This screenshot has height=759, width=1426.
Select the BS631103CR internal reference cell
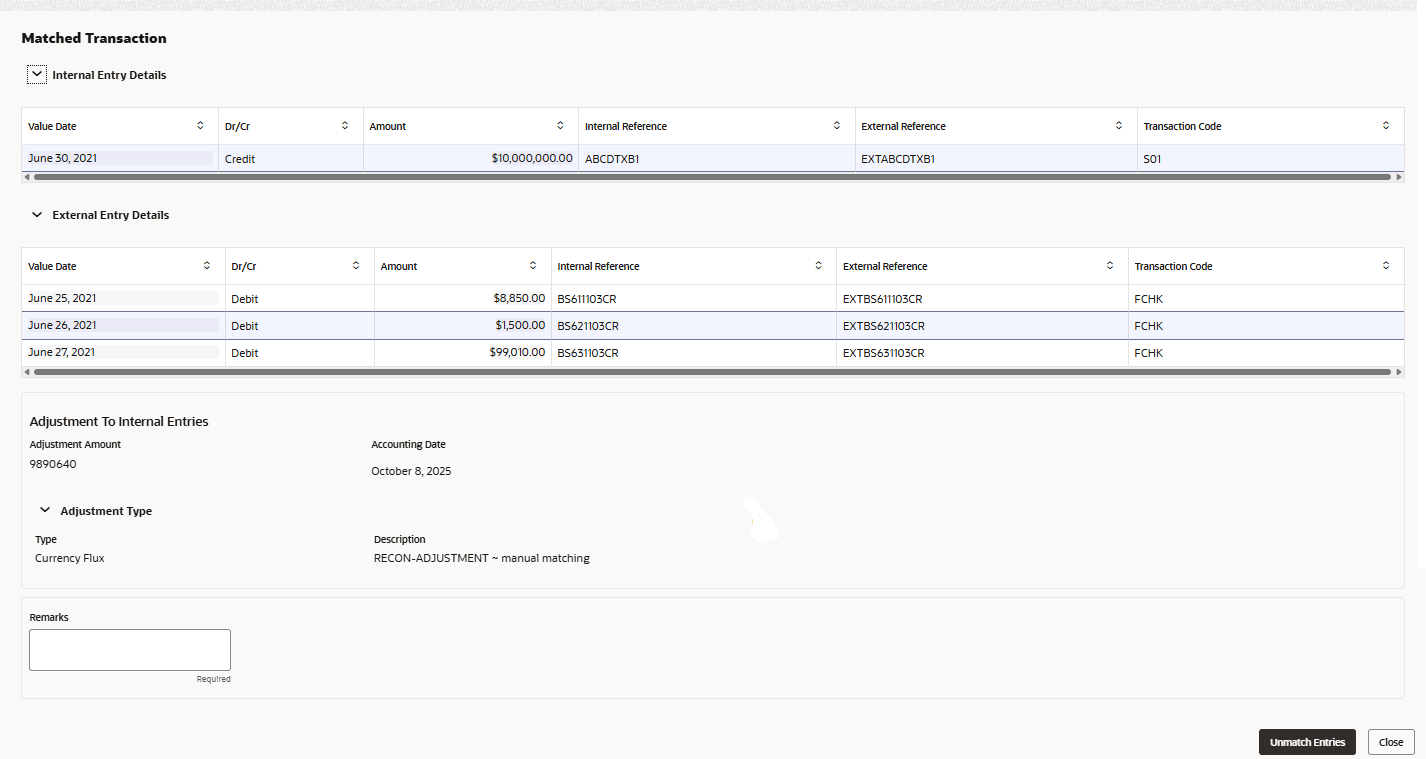pos(694,352)
